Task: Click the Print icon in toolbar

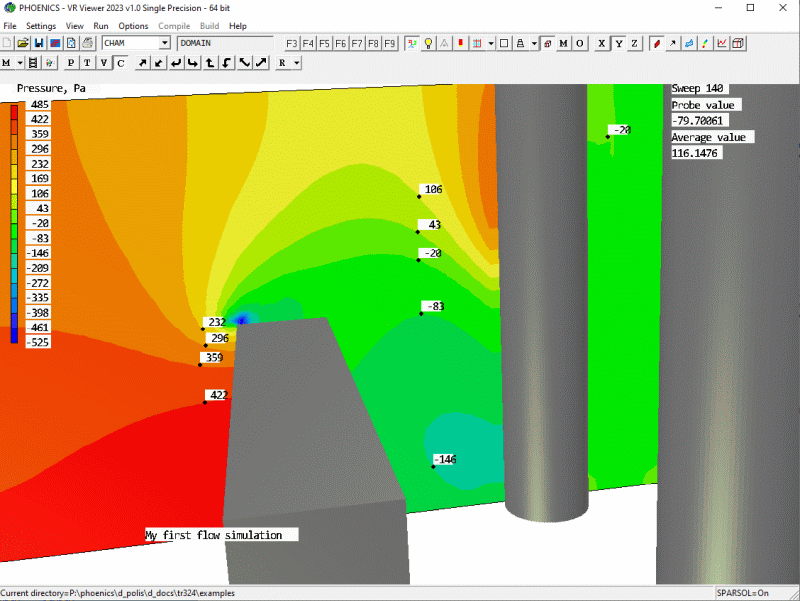Action: tap(87, 43)
